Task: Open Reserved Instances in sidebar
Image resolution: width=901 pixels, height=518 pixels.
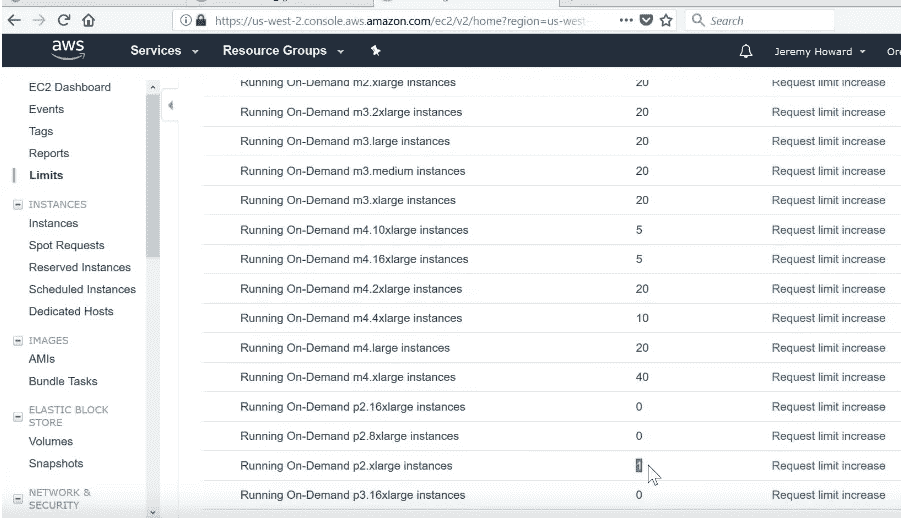Action: [80, 267]
